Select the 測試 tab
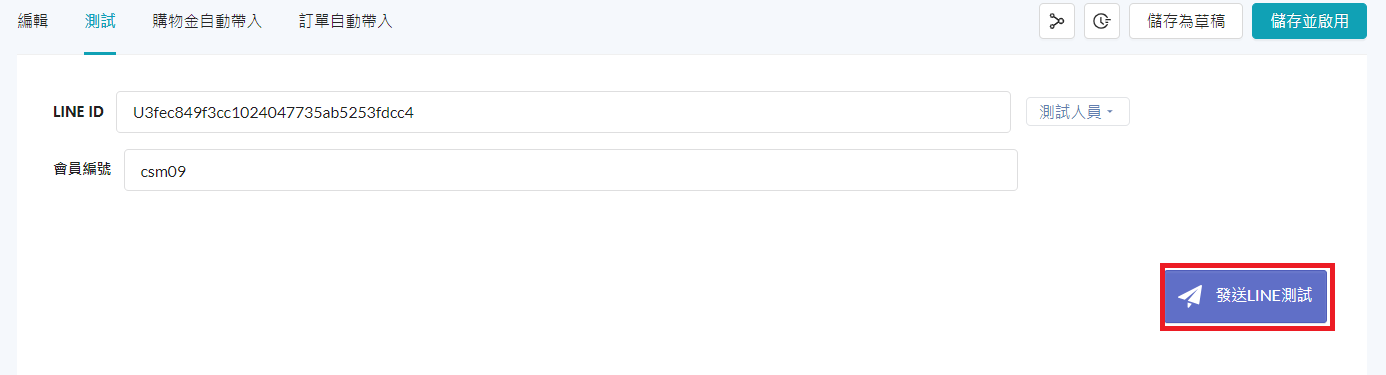Image resolution: width=1386 pixels, height=375 pixels. point(100,21)
